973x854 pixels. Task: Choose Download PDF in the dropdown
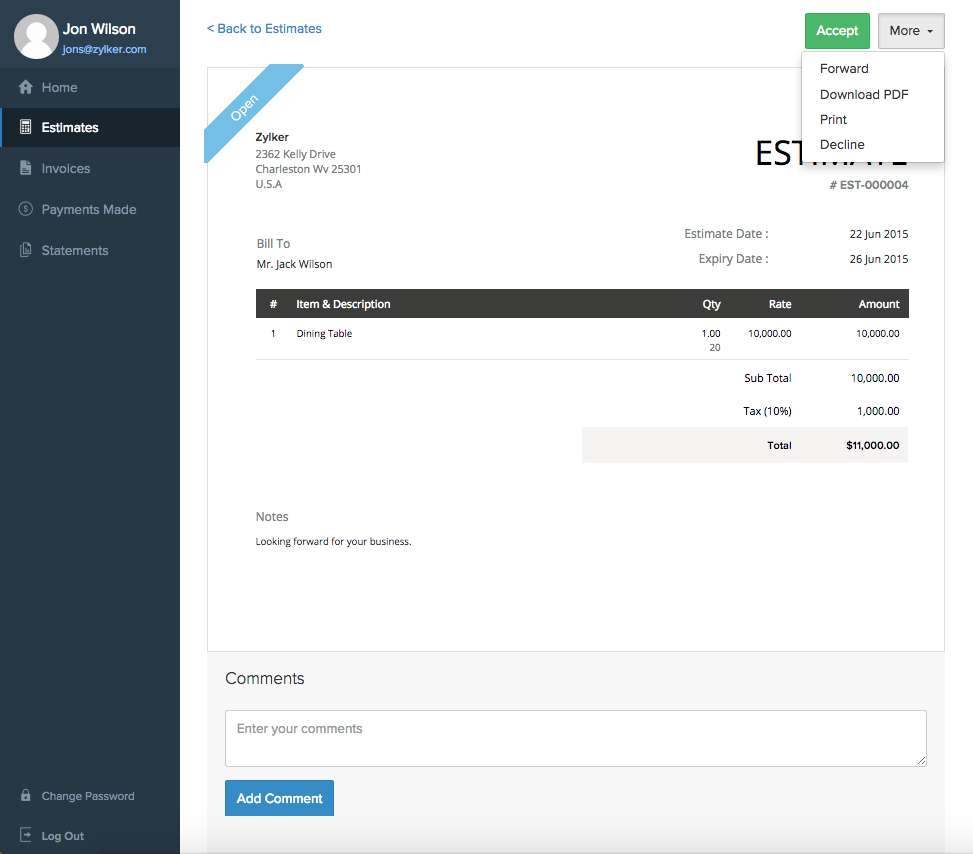coord(864,95)
